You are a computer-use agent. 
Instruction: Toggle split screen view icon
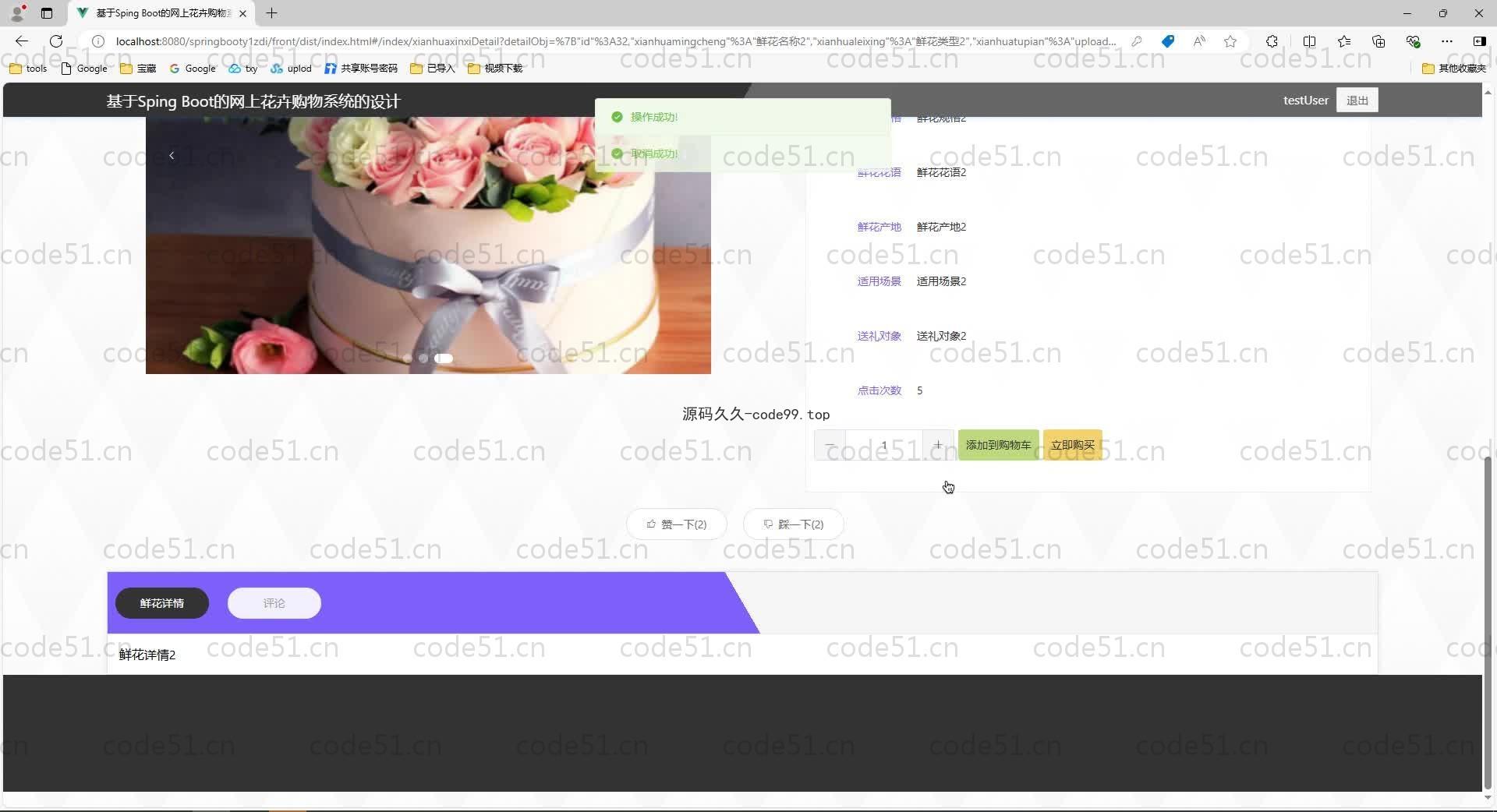(1309, 41)
